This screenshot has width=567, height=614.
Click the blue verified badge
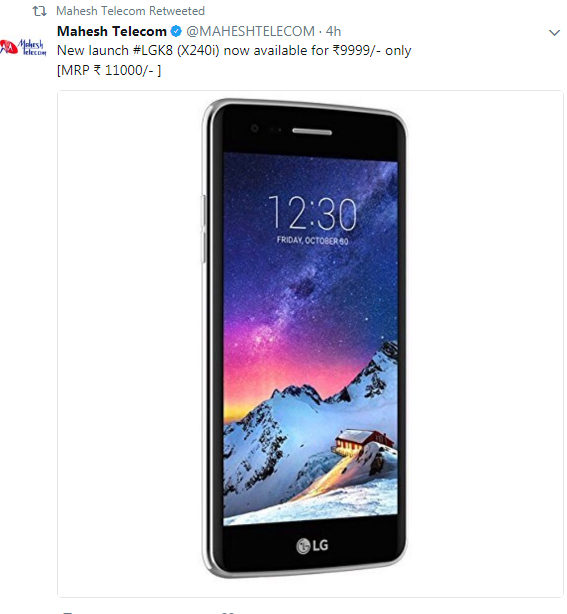pos(177,31)
